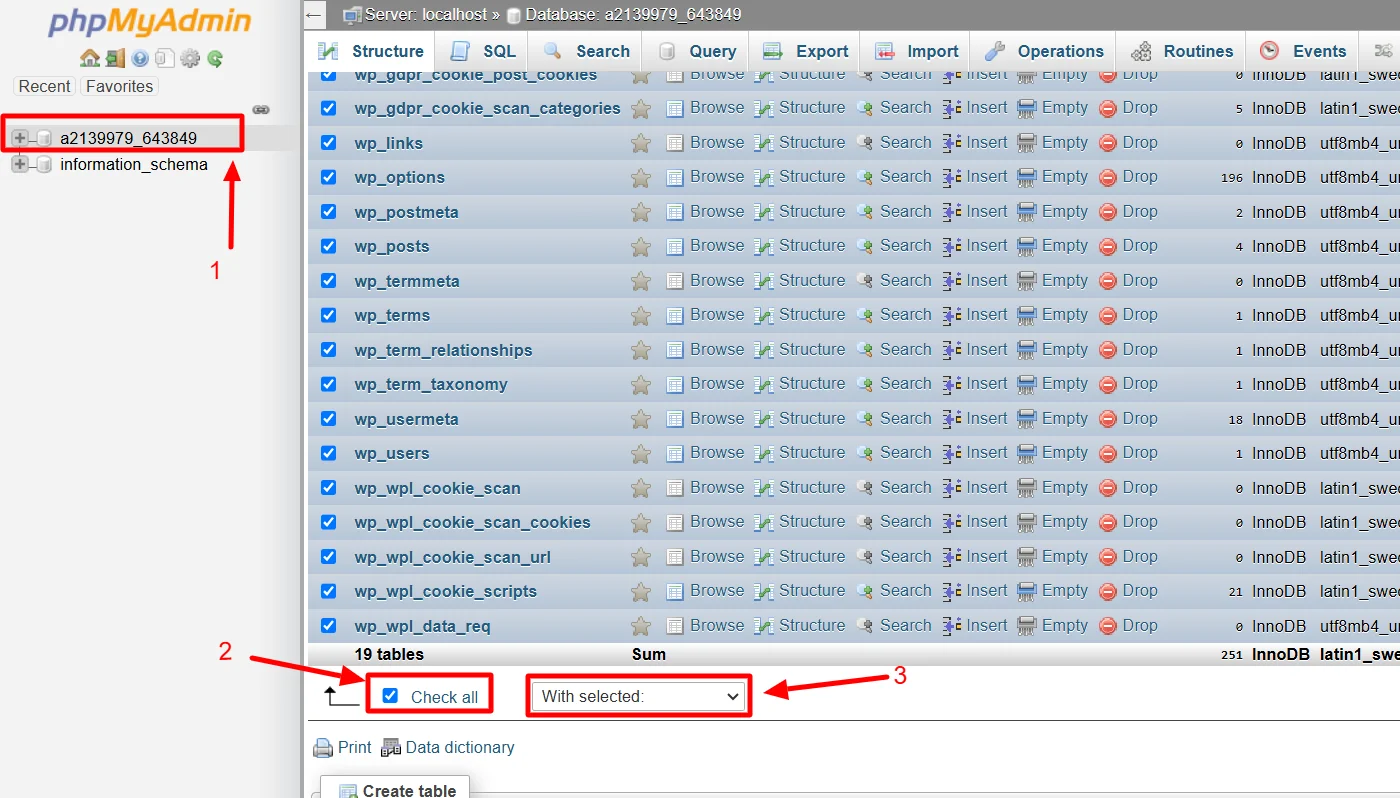Uncheck the wp_posts table checkbox
Screen dimensions: 1400x798
coord(328,246)
